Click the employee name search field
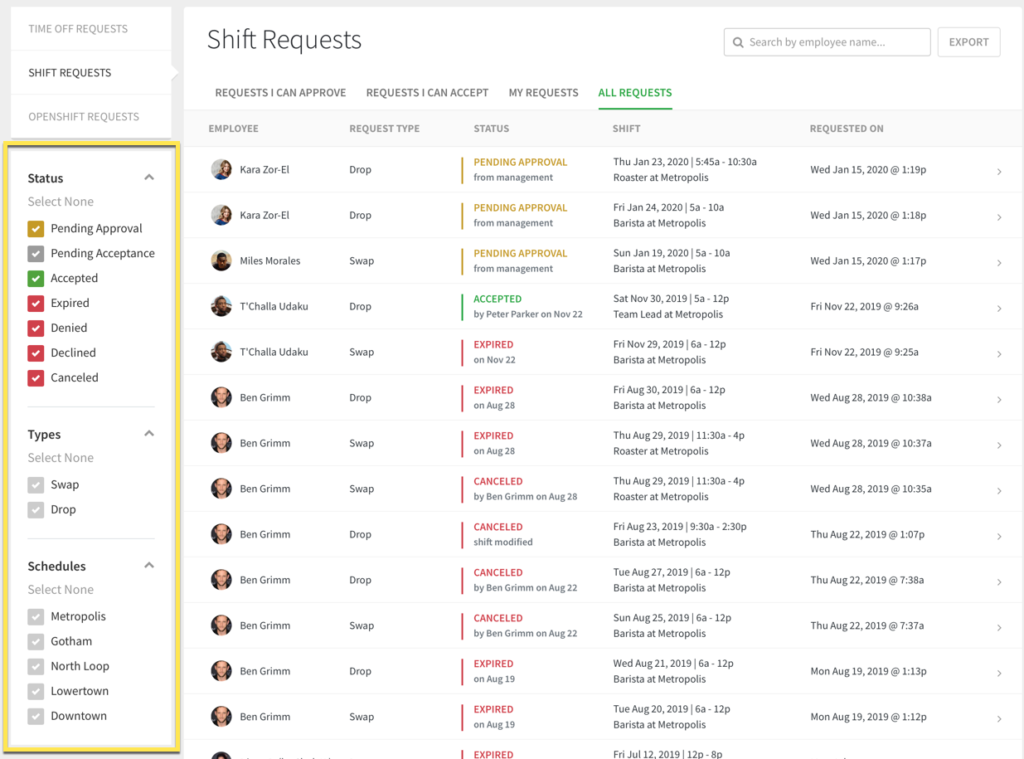This screenshot has height=759, width=1024. (x=830, y=42)
